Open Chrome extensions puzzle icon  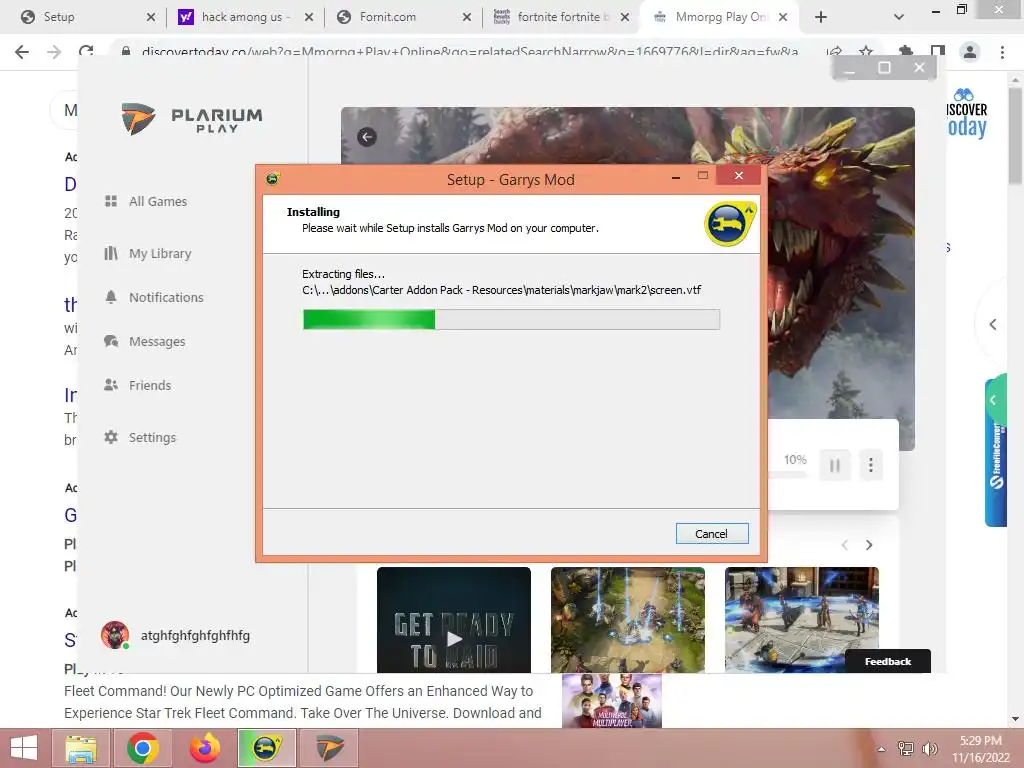coord(906,52)
